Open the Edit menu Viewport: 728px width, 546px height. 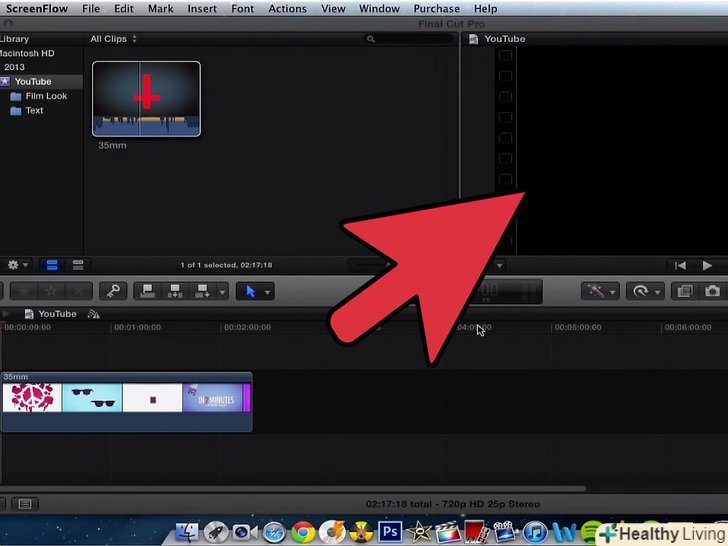(124, 8)
